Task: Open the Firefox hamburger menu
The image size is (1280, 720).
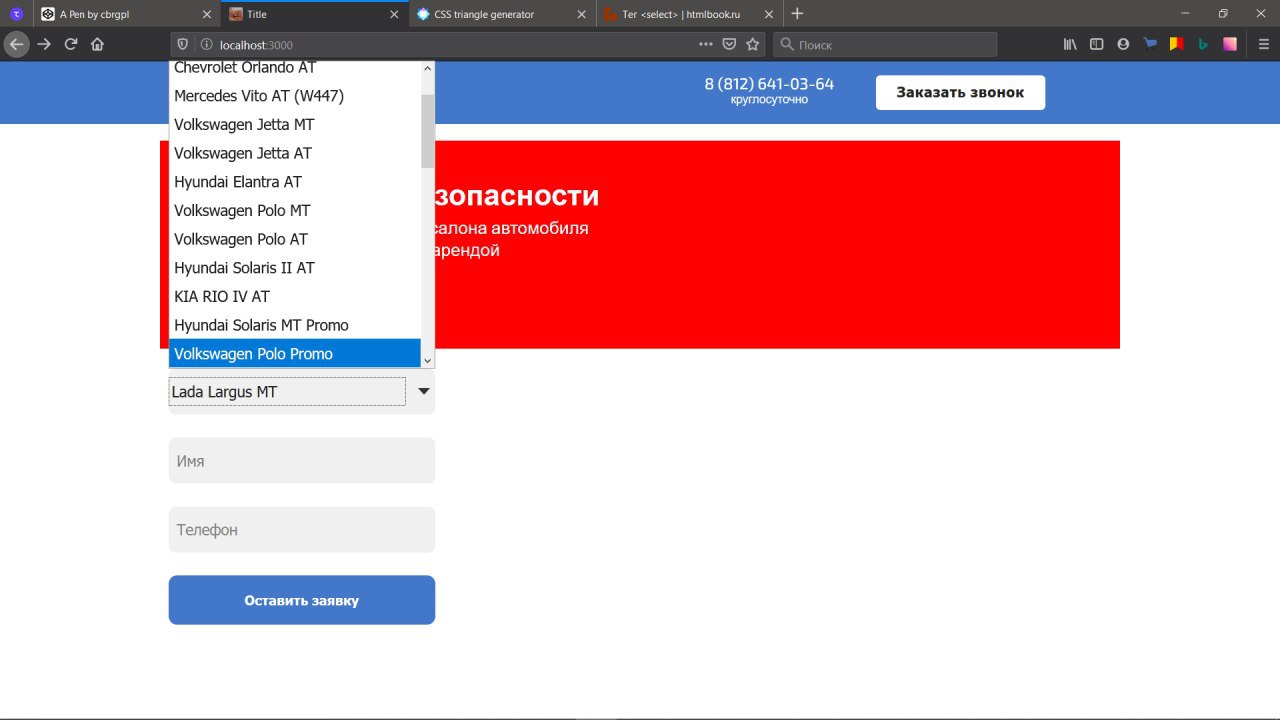Action: click(x=1264, y=44)
